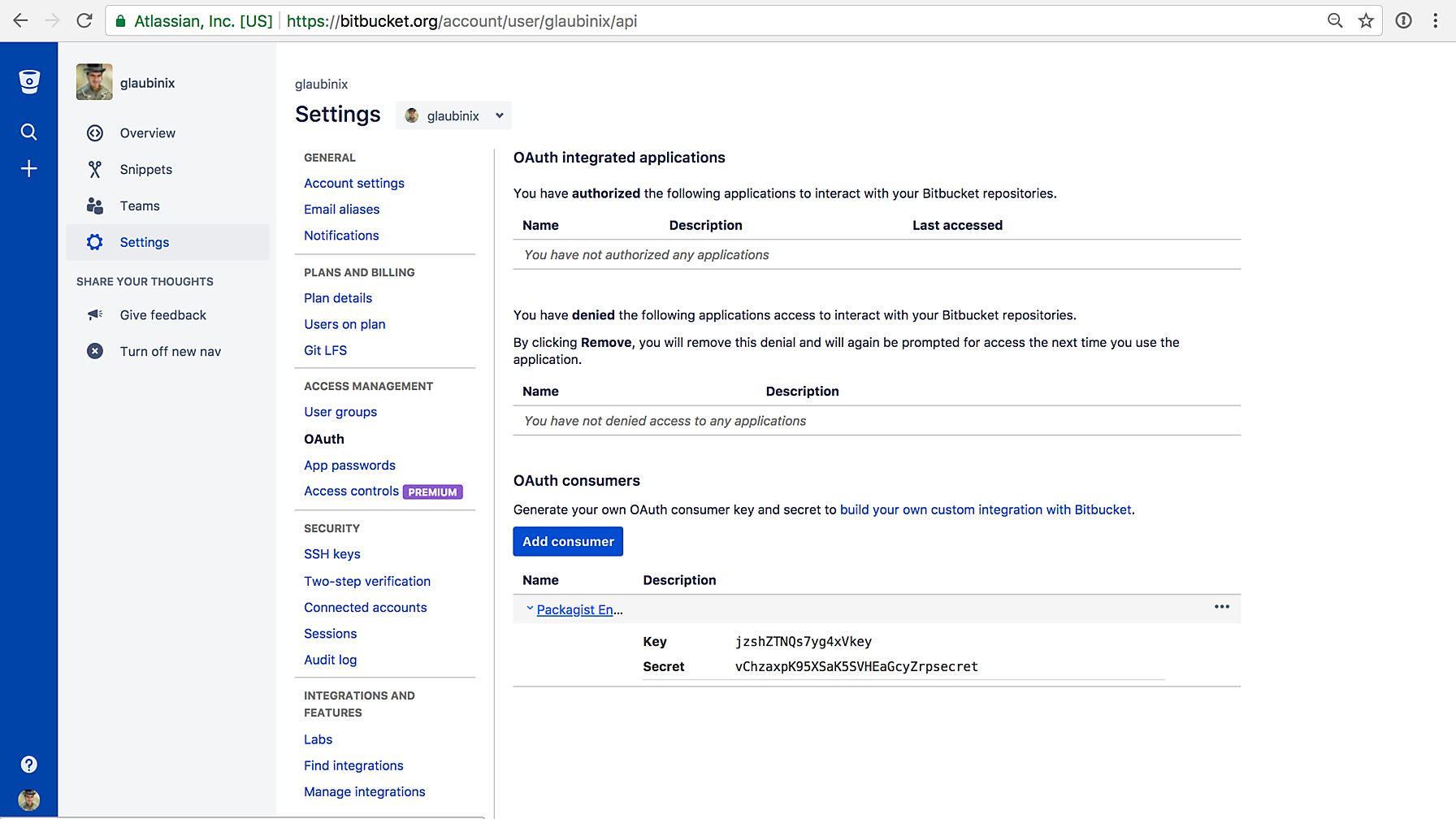Open Manage integrations link

coord(364,791)
